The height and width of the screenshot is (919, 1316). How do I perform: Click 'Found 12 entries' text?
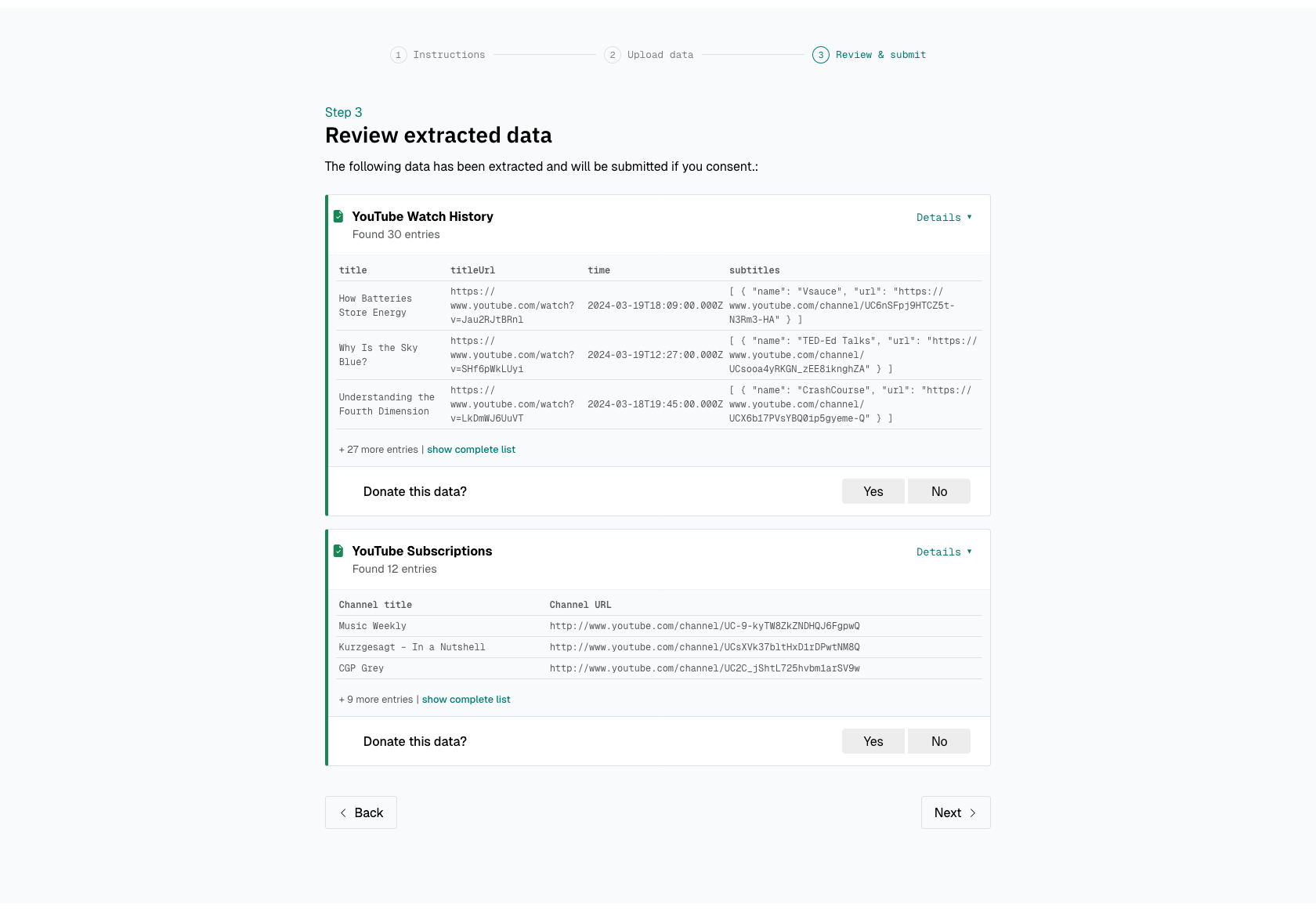point(395,569)
